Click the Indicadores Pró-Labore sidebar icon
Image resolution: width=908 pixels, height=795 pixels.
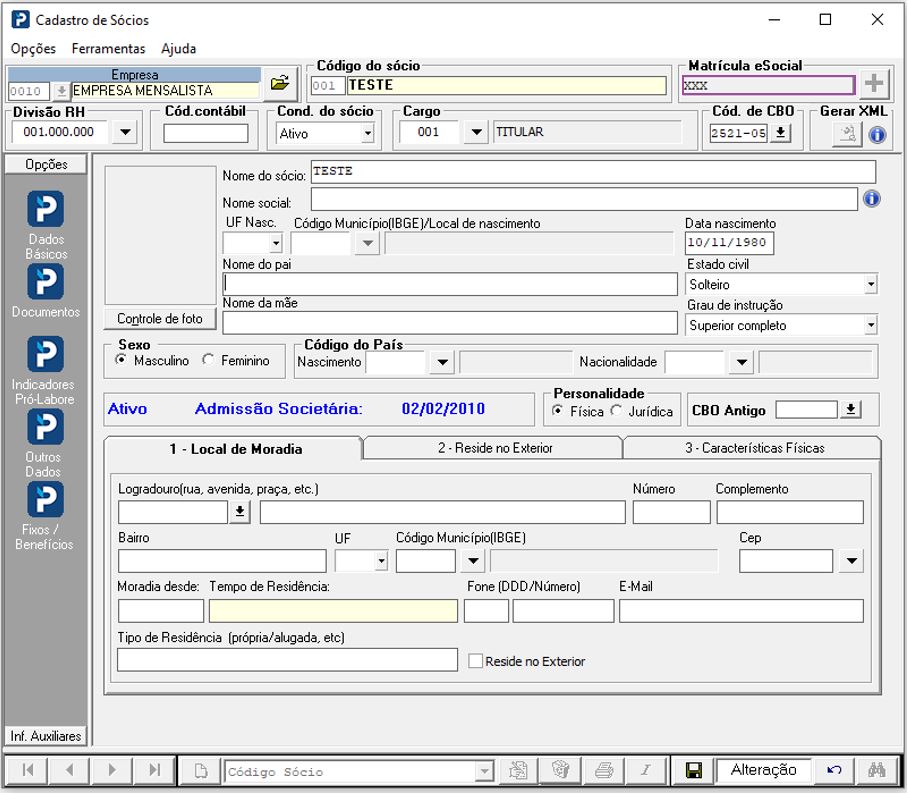[x=45, y=355]
